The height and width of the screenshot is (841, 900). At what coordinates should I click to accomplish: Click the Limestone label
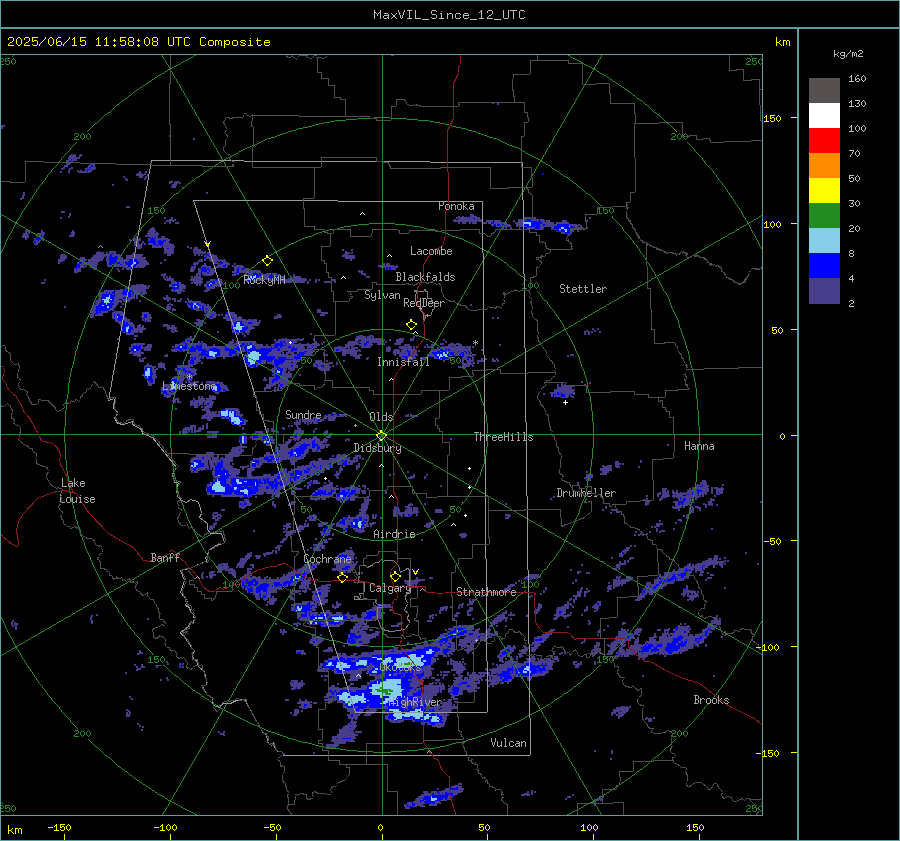point(189,386)
